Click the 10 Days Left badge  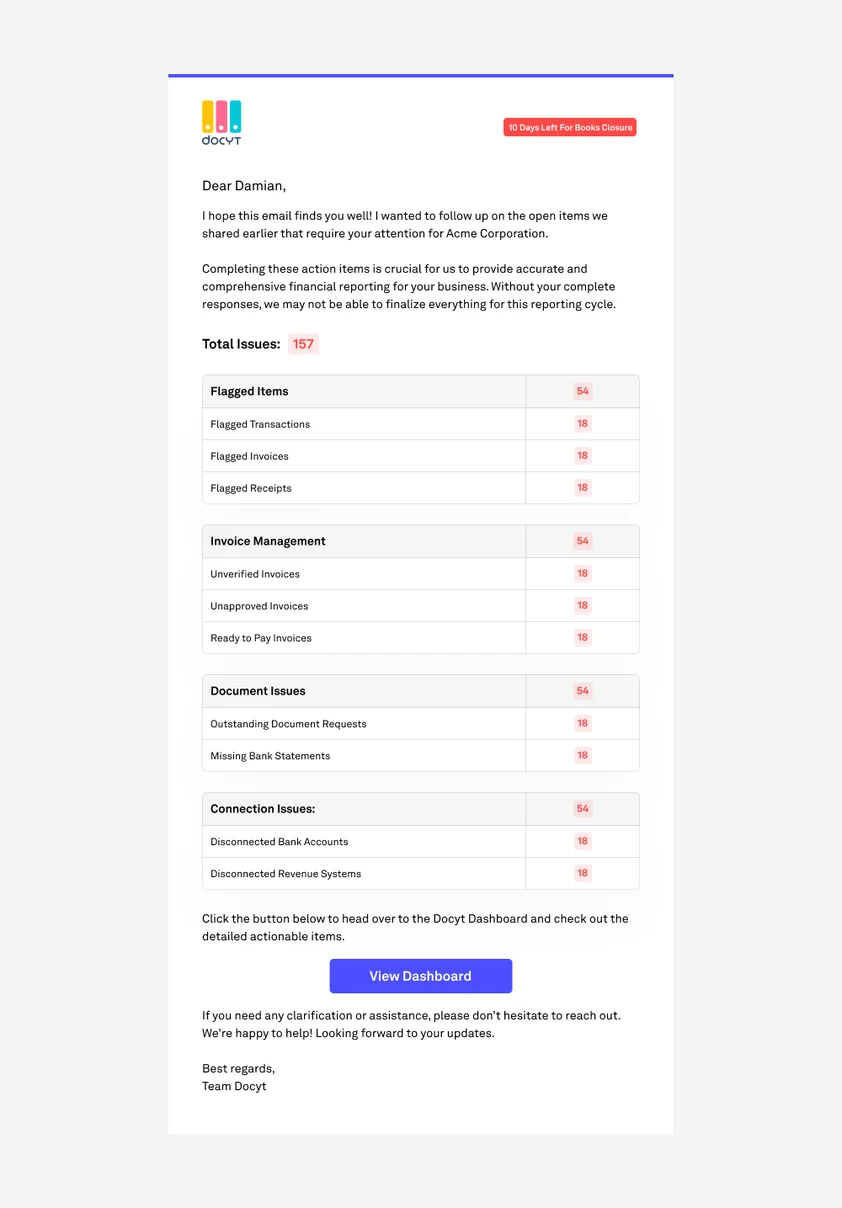tap(570, 128)
